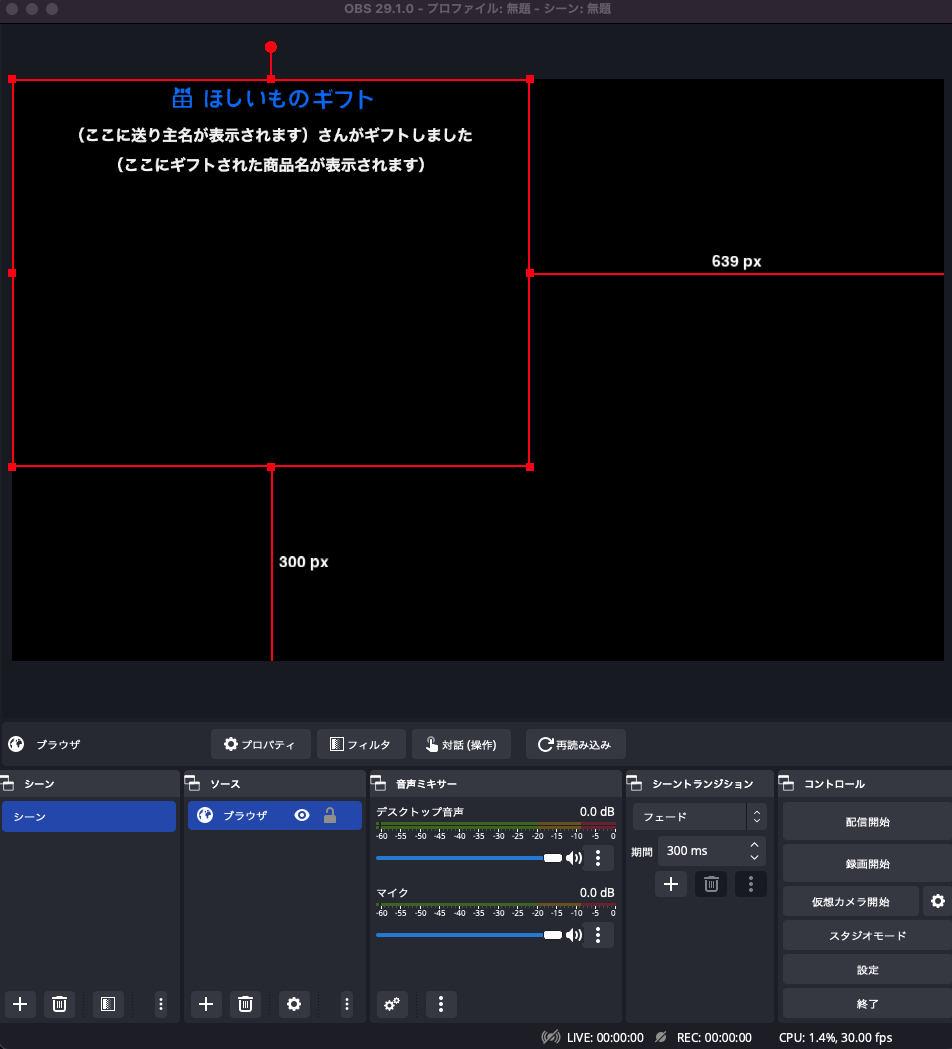Add a new scene with the plus icon
This screenshot has width=952, height=1049.
(x=20, y=1004)
